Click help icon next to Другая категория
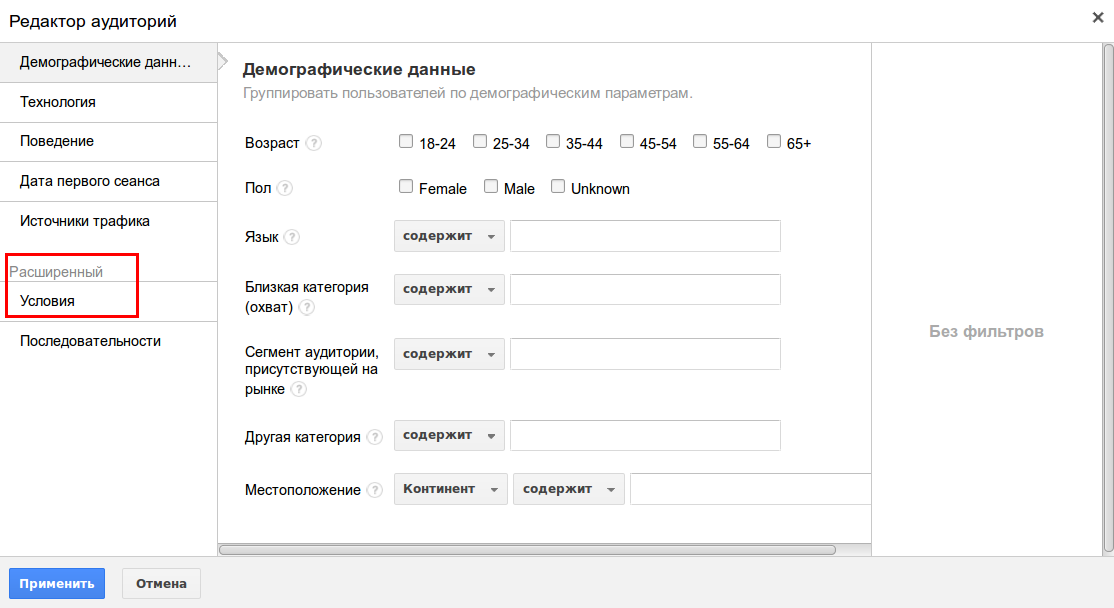 click(375, 437)
